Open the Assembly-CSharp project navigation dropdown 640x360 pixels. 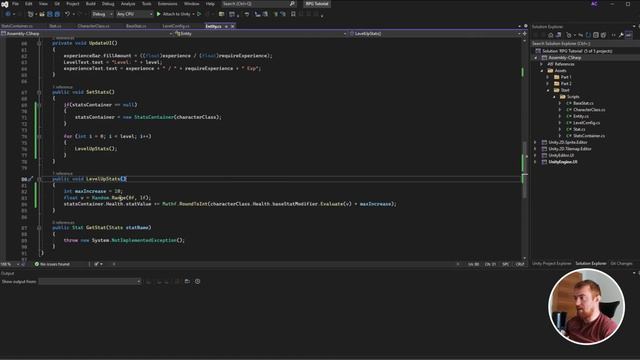86,33
